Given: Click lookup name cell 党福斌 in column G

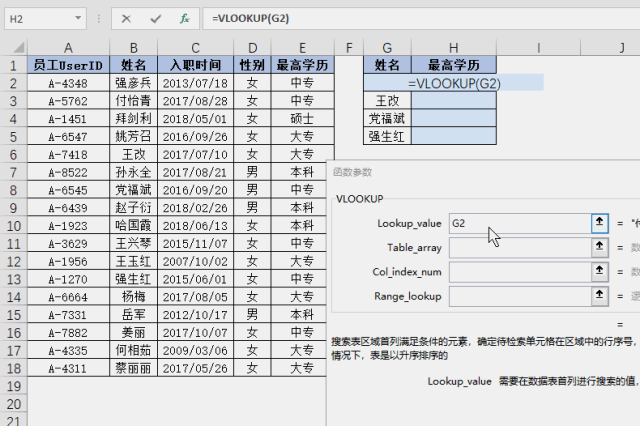Looking at the screenshot, I should [x=387, y=119].
